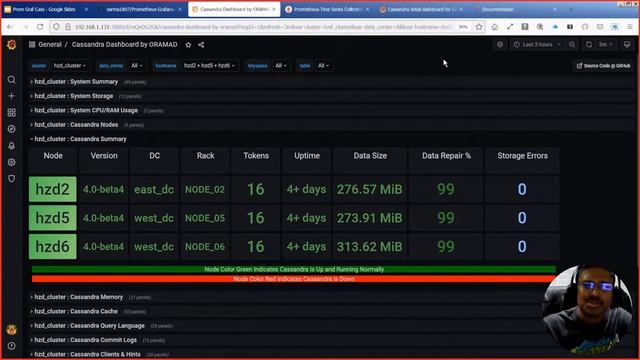The width and height of the screenshot is (640, 360).
Task: Click the NODE_05 rack value
Action: (x=205, y=218)
